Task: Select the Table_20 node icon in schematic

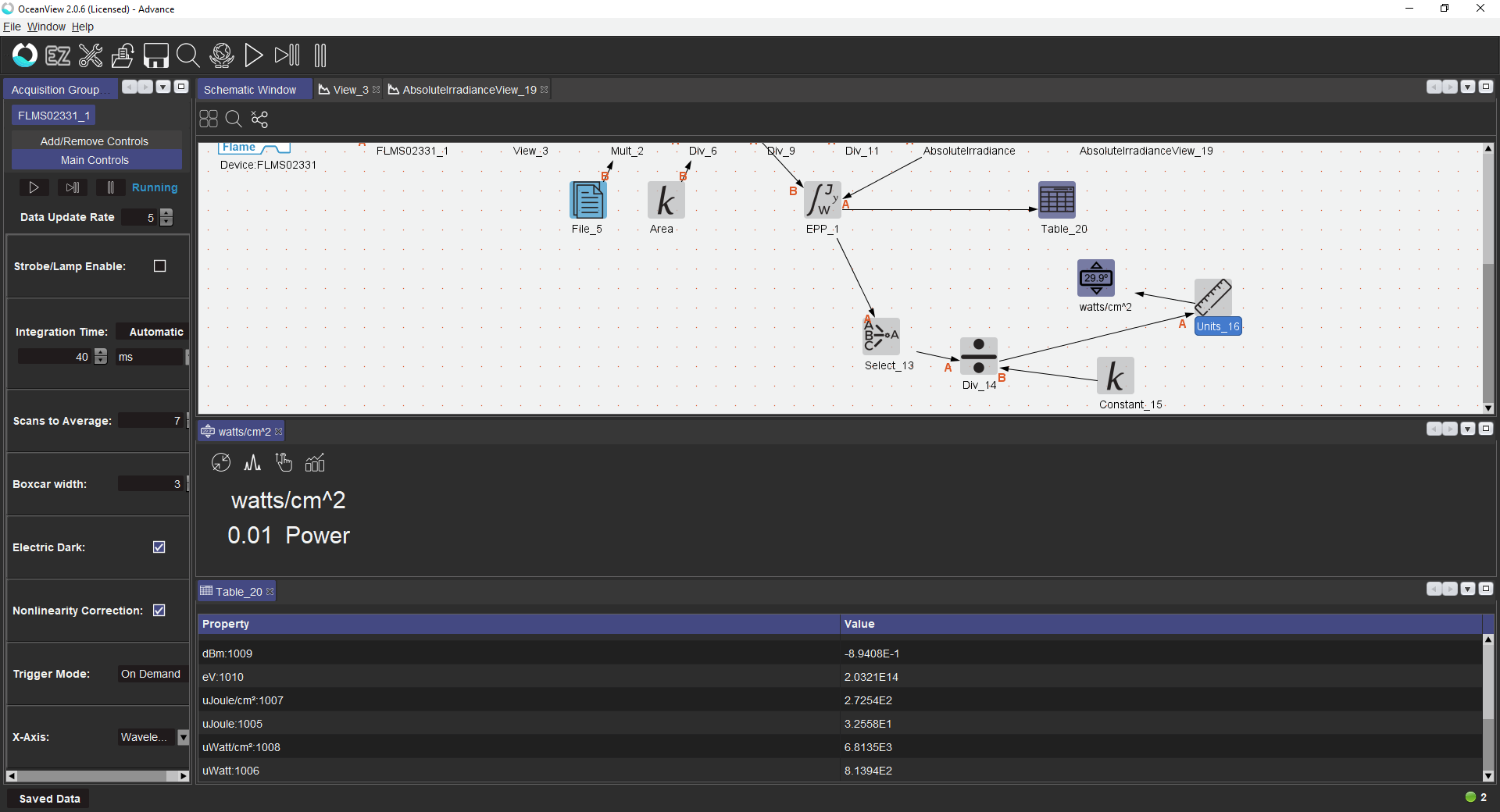Action: pyautogui.click(x=1056, y=201)
